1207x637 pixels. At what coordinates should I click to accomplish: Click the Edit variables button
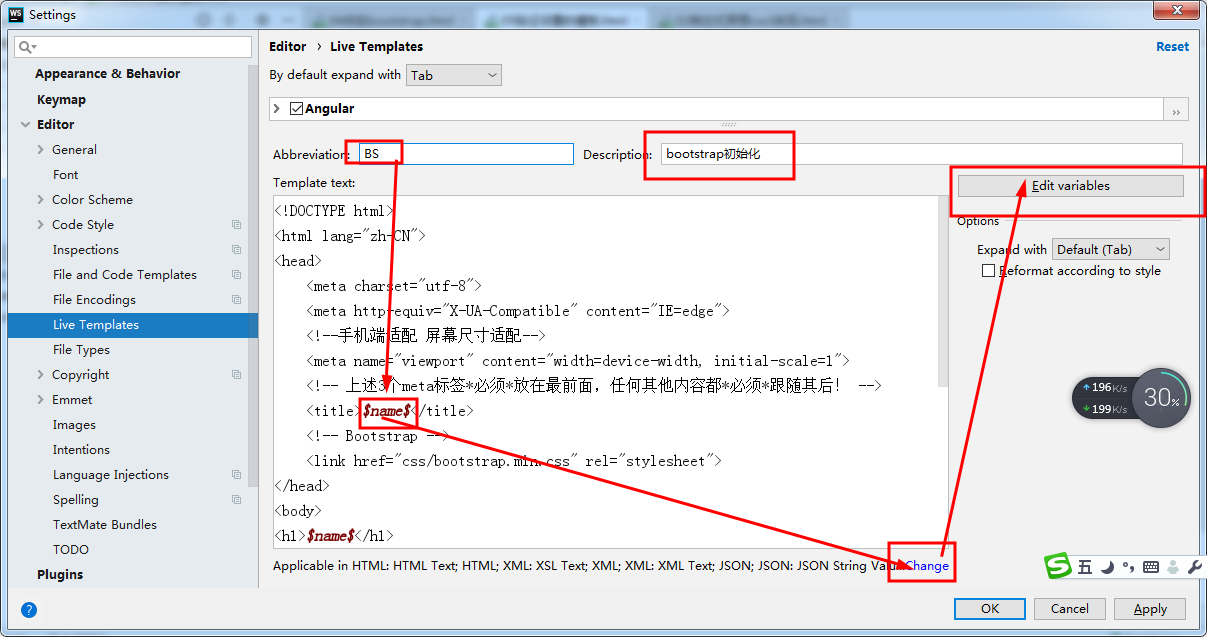point(1070,186)
